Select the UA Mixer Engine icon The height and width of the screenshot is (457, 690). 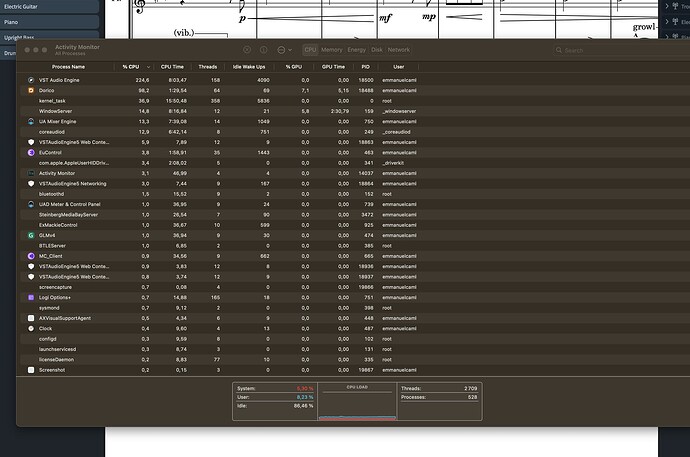pos(31,121)
